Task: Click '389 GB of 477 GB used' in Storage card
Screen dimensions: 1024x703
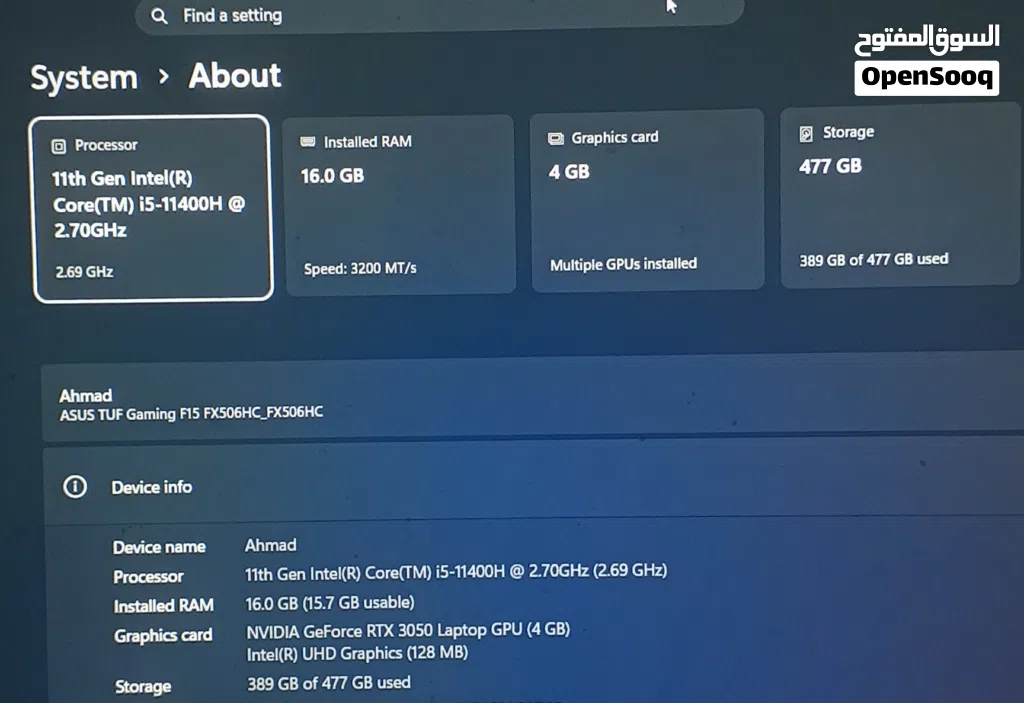Action: (x=874, y=259)
